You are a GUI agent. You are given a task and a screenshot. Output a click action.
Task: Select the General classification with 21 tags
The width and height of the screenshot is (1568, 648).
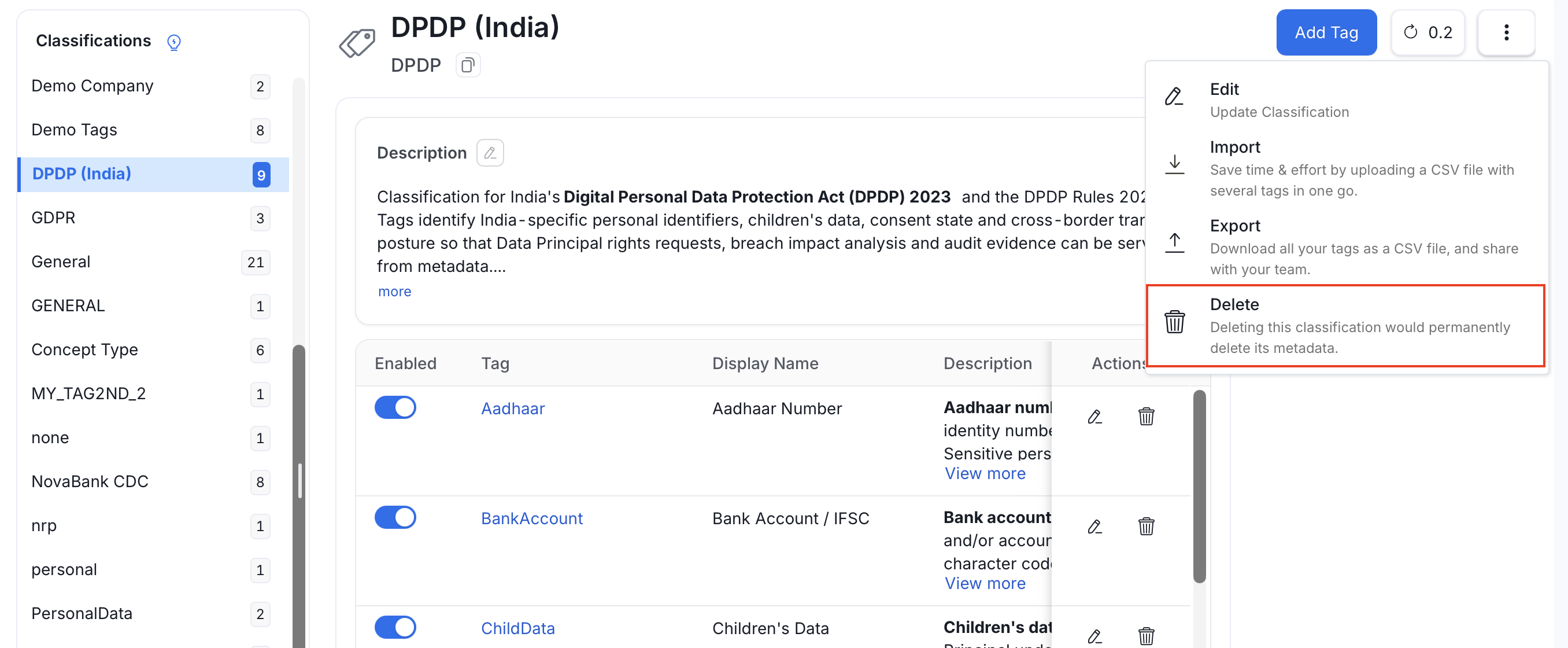pos(152,262)
